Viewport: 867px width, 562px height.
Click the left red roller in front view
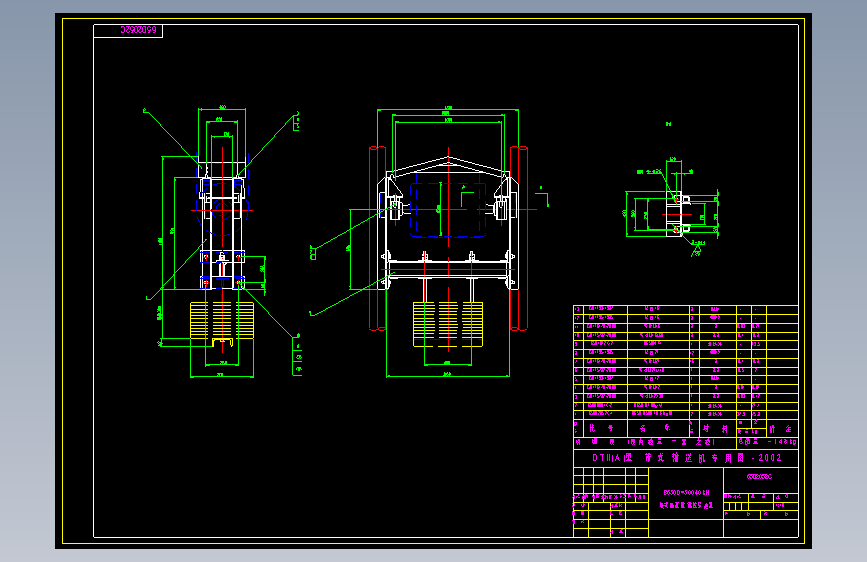[x=377, y=238]
